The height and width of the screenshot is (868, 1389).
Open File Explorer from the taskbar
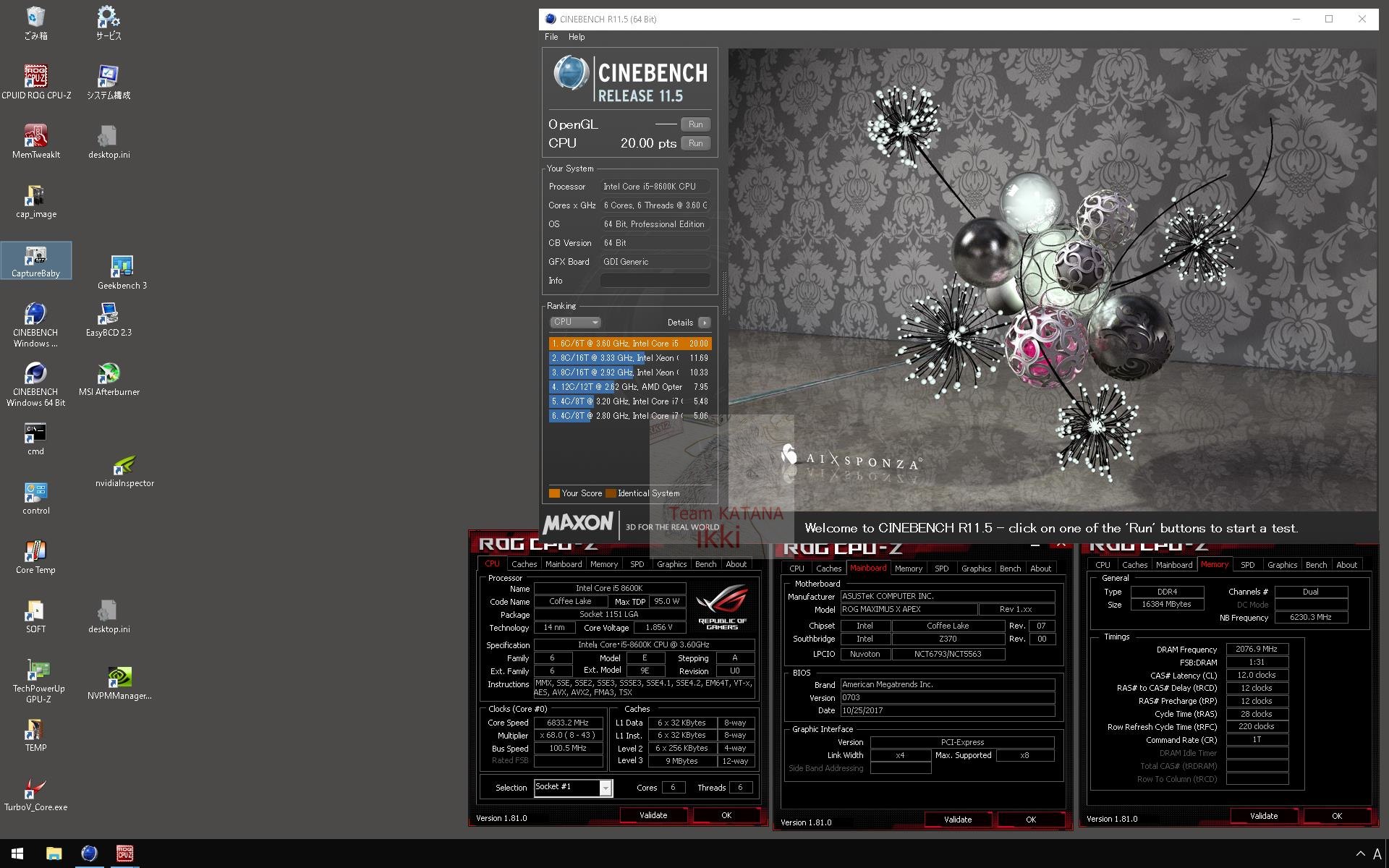click(x=54, y=854)
